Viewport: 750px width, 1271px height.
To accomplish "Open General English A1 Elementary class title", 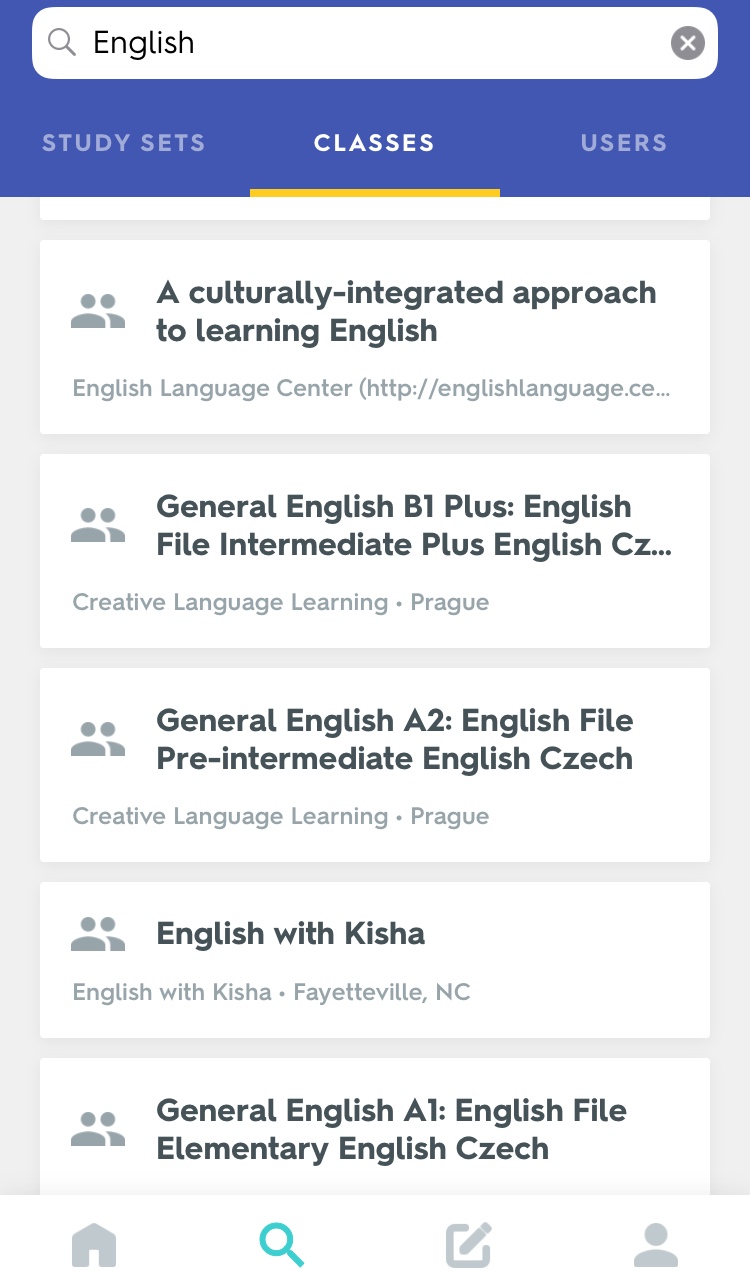I will point(392,1129).
